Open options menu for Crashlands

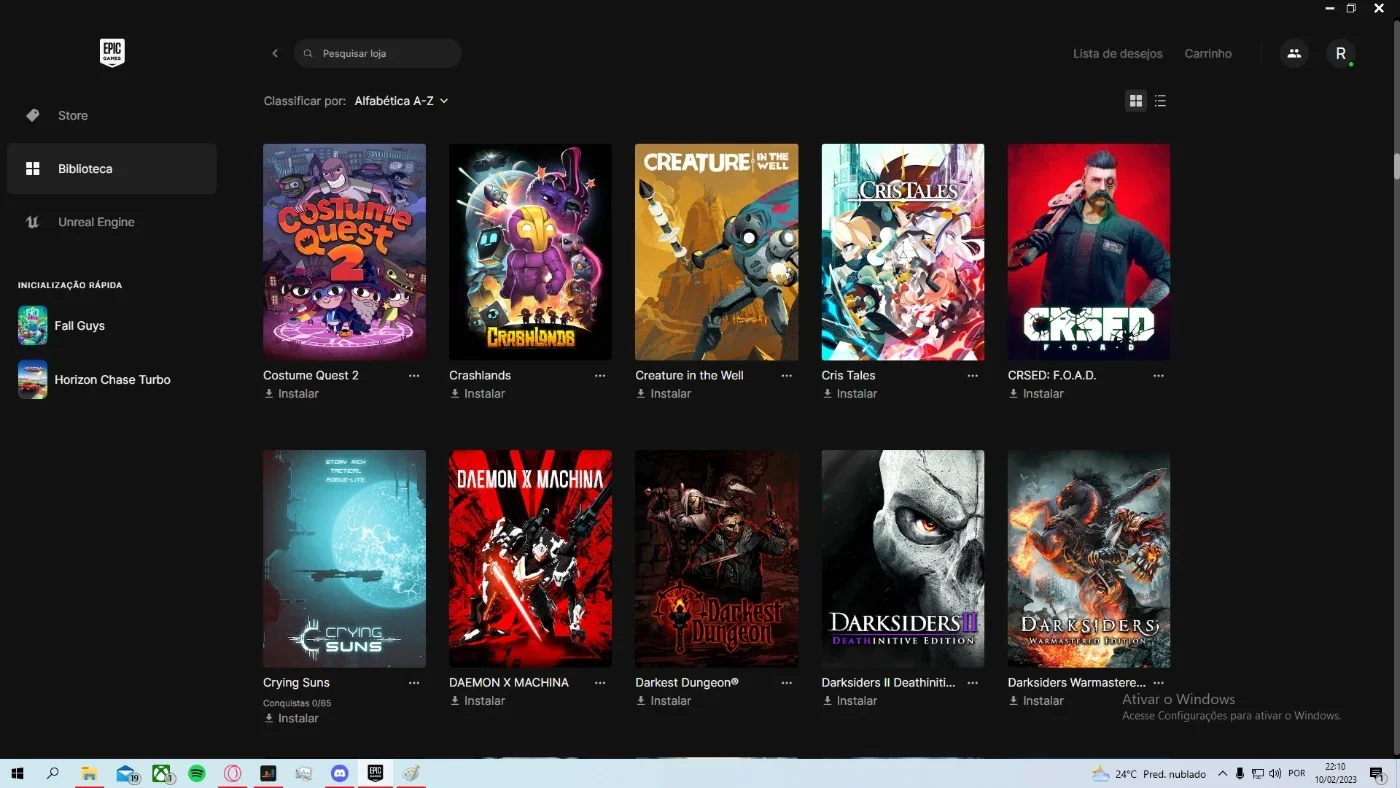[x=600, y=376]
